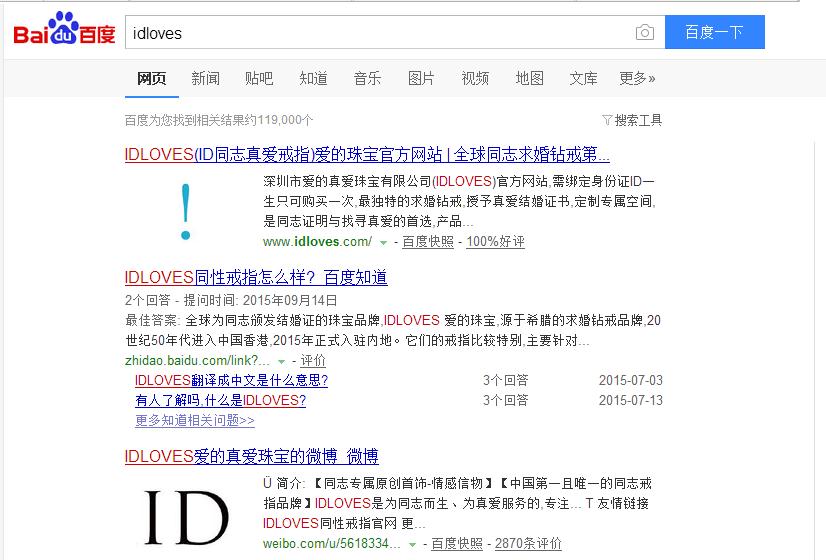
Task: Open IDLOVES爱的真爱珠宝的微博 result title
Action: point(251,456)
